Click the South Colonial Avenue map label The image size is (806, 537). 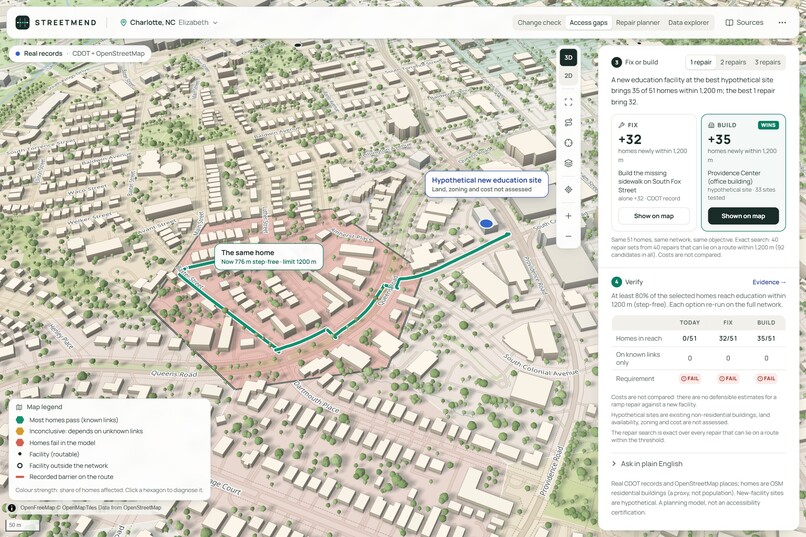(540, 364)
